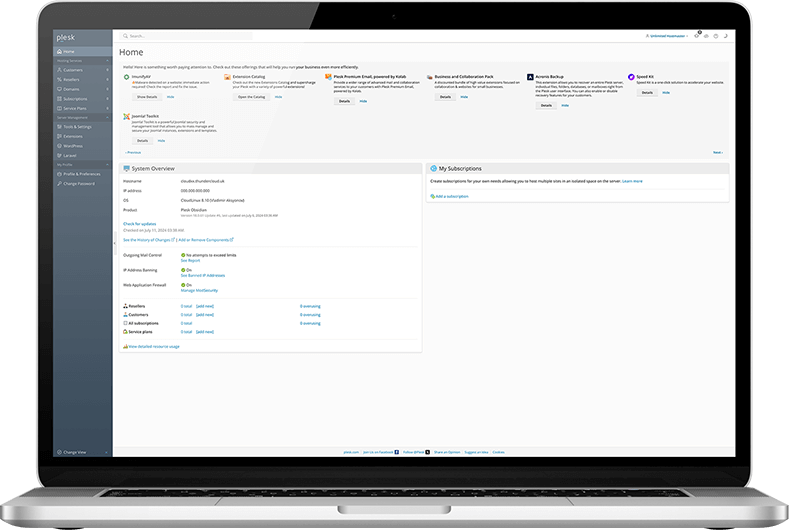The image size is (789, 530).
Task: Open Customers in the sidebar
Action: [75, 70]
